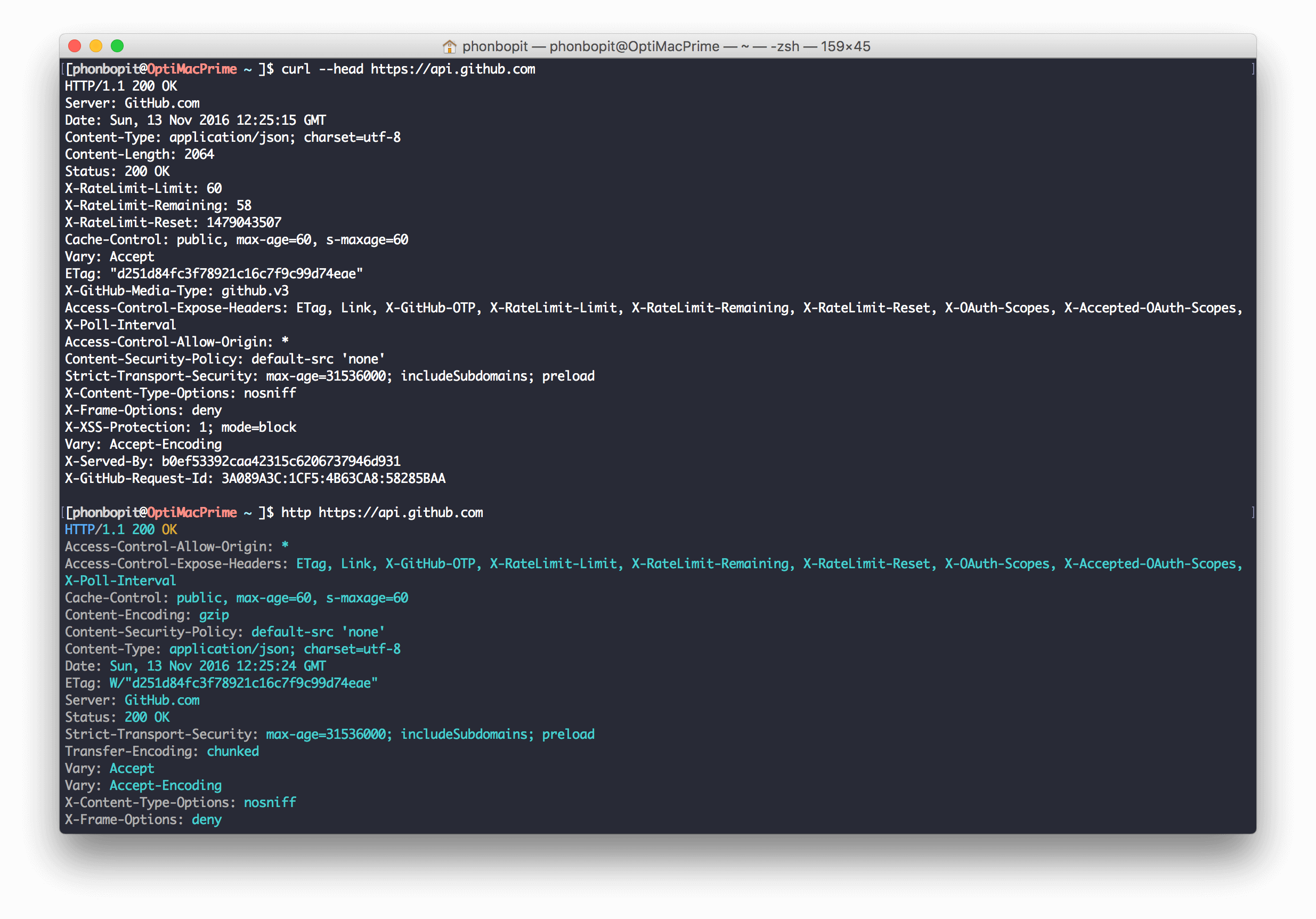1316x919 pixels.
Task: Click the yellow minimize window button
Action: pyautogui.click(x=96, y=46)
